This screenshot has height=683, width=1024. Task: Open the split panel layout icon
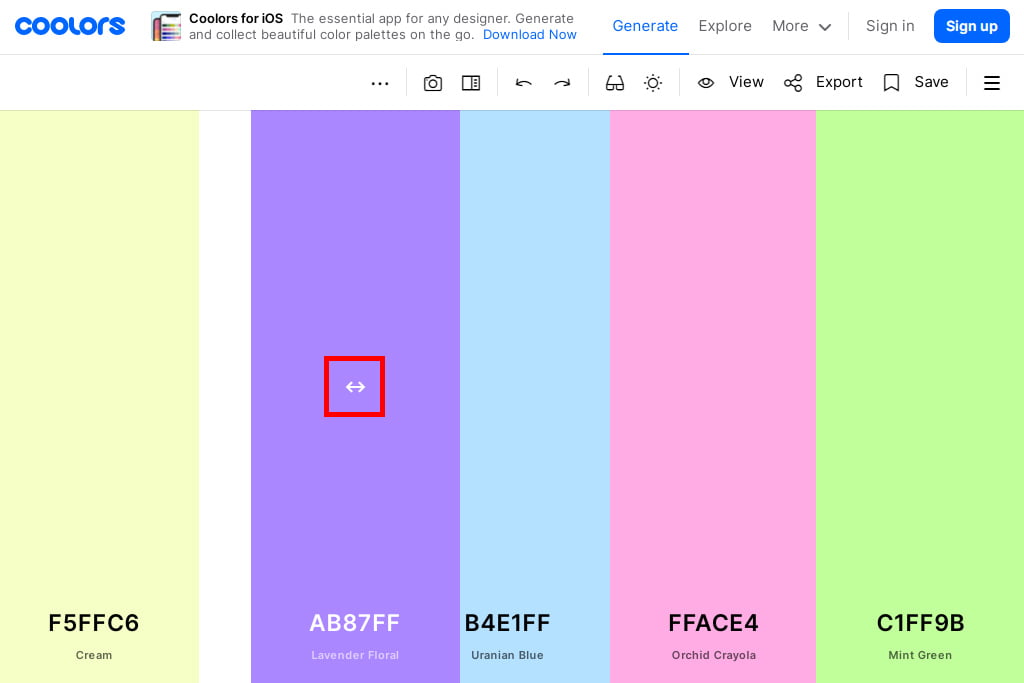[471, 83]
